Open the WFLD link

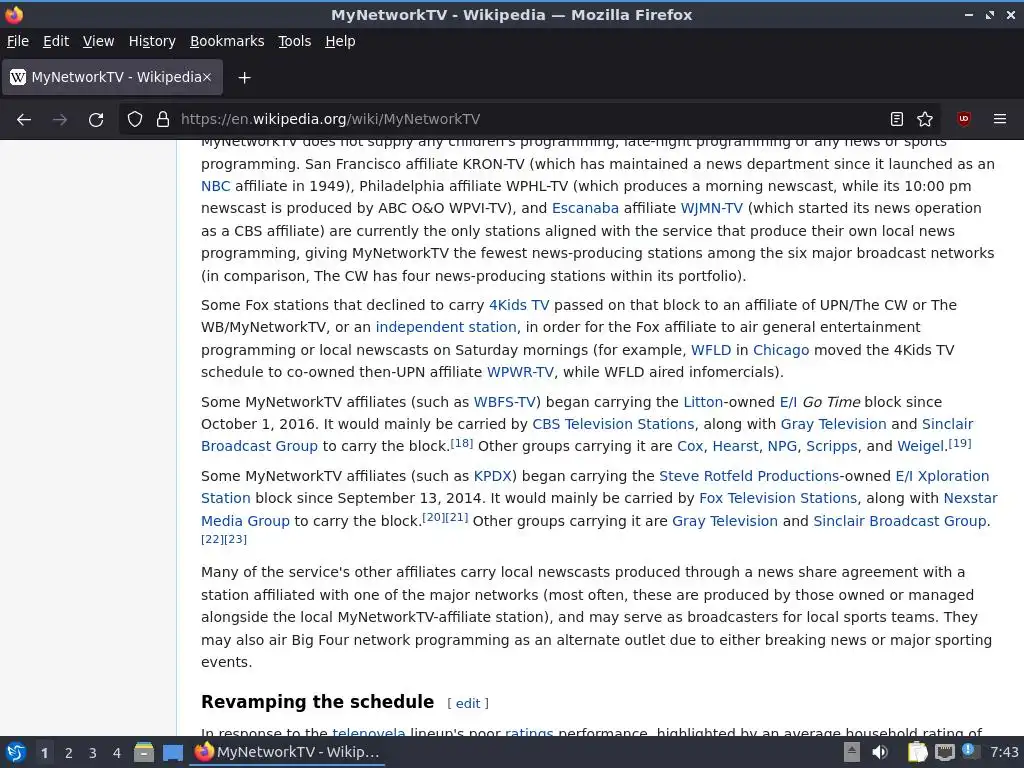point(711,350)
